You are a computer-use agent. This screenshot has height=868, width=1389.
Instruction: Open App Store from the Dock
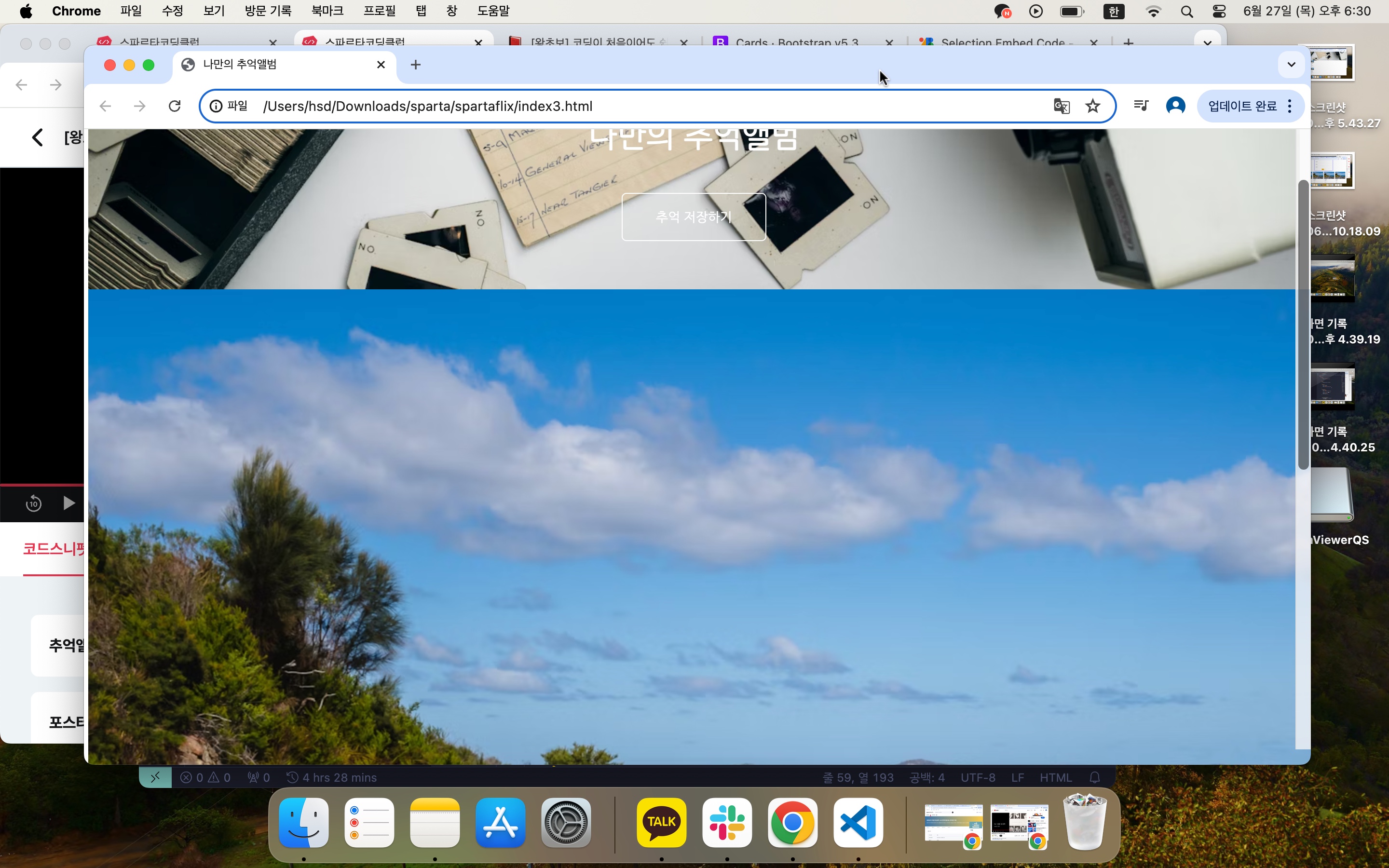(x=501, y=822)
